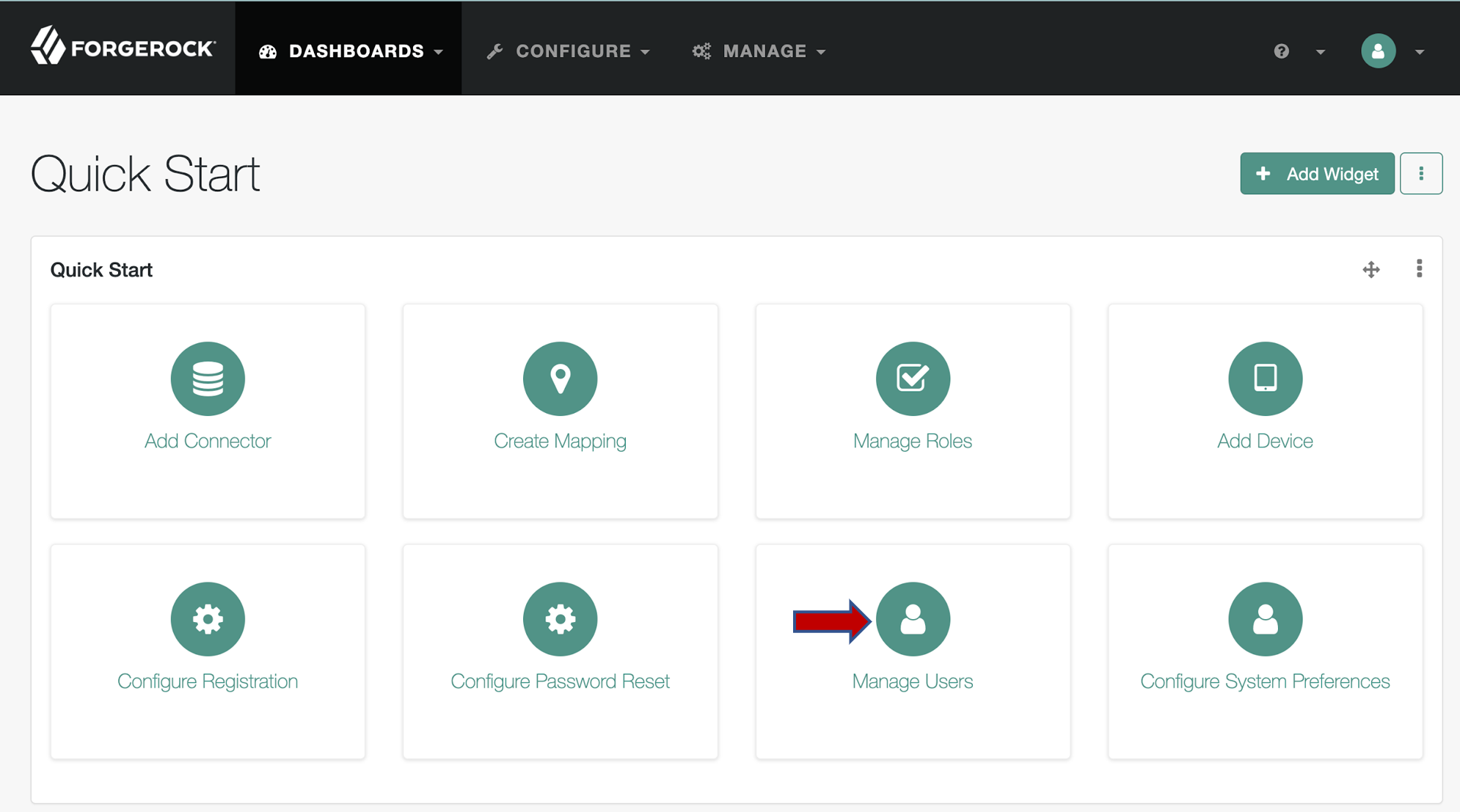
Task: Click the Configure System Preferences person icon
Action: (1265, 619)
